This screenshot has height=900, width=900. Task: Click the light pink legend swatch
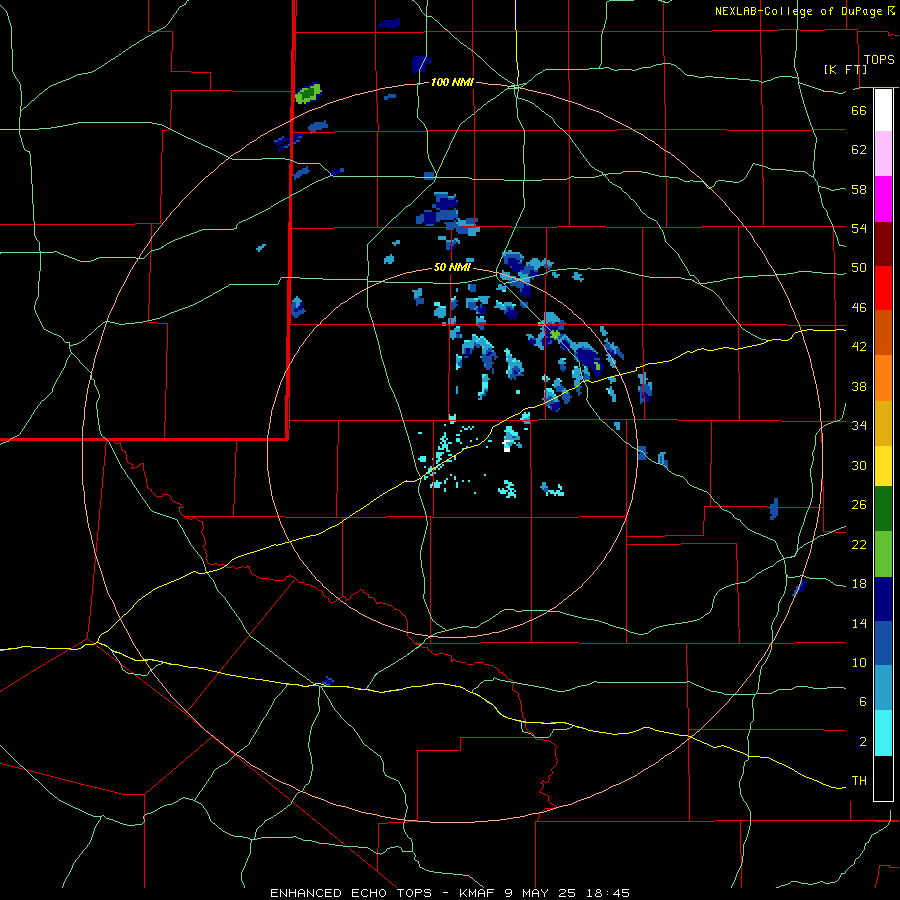[x=883, y=154]
